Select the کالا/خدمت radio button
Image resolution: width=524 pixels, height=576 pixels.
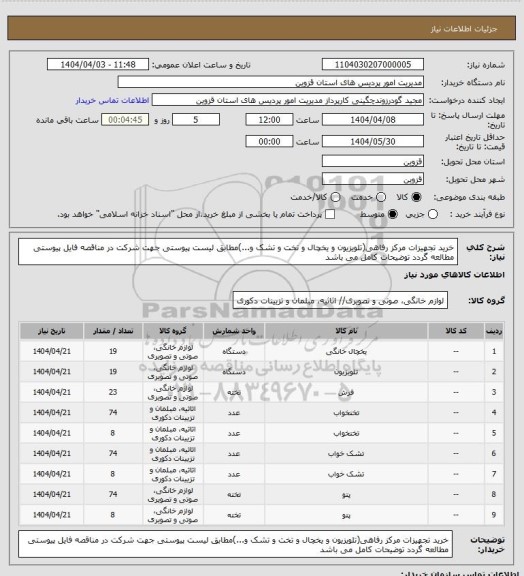click(x=335, y=197)
